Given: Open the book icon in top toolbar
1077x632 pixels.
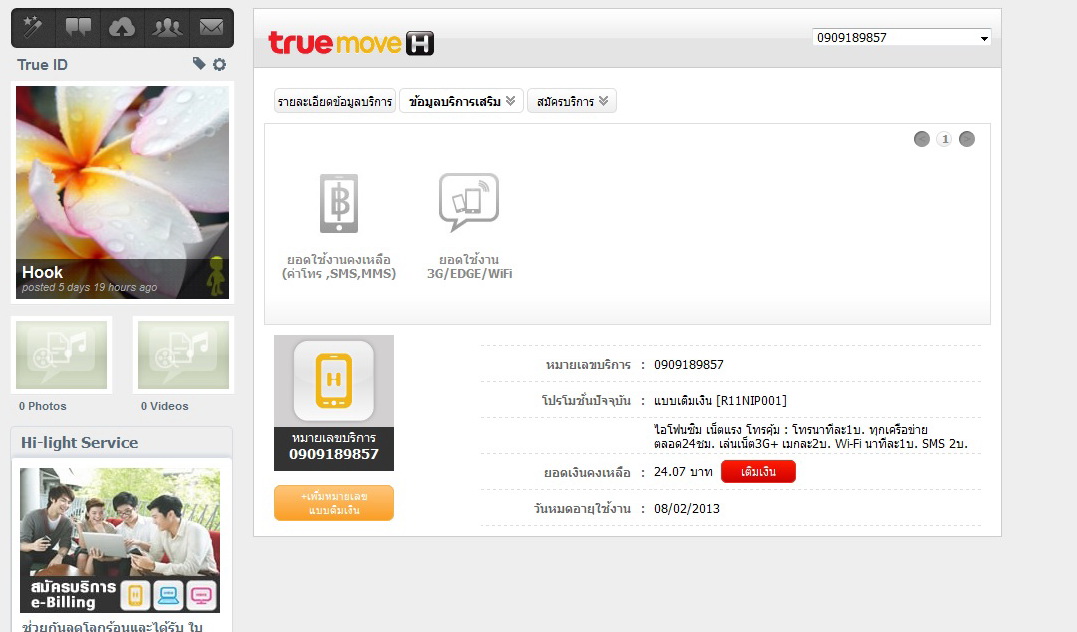Looking at the screenshot, I should click(x=78, y=27).
